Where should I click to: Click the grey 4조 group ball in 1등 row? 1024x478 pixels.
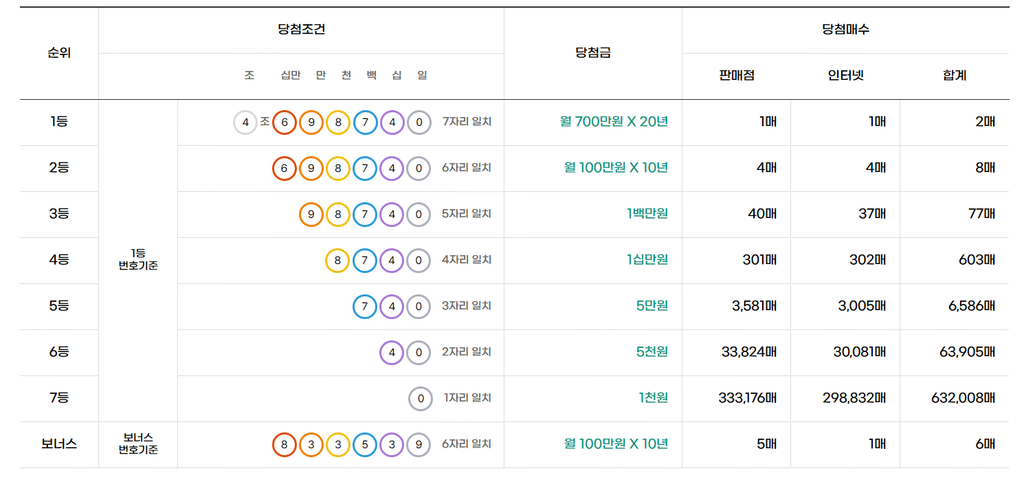coord(246,122)
